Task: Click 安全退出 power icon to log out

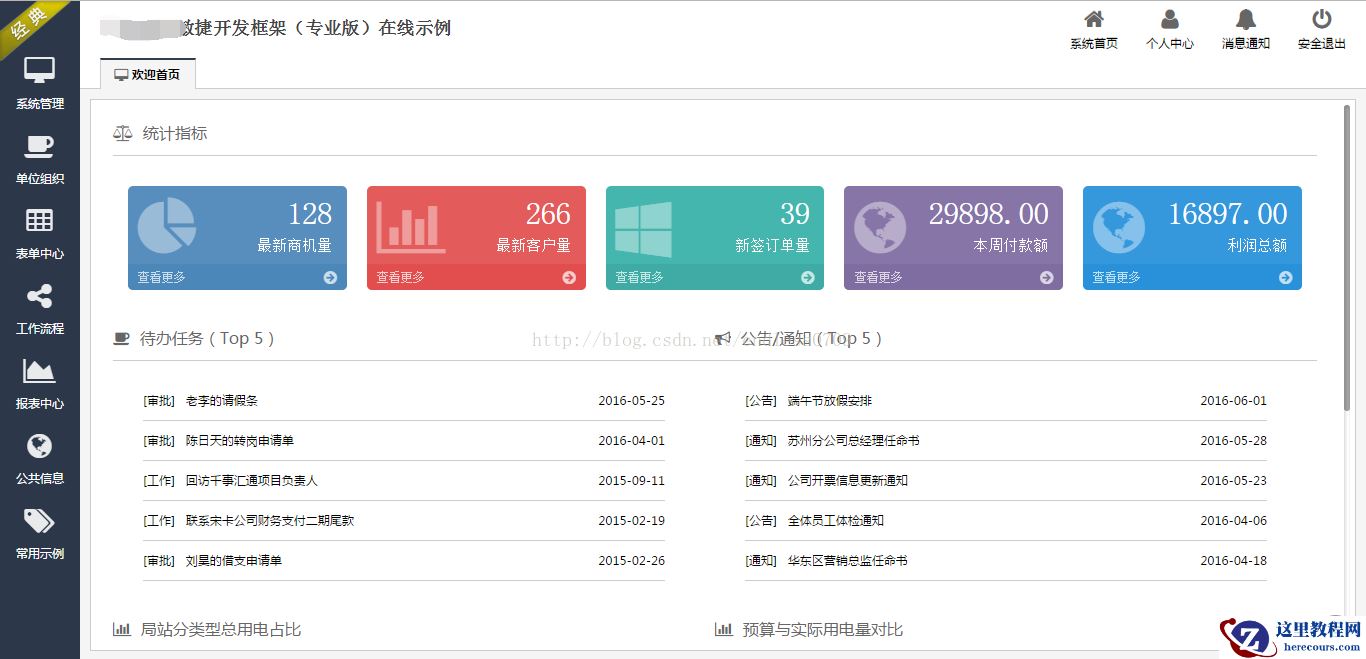Action: pyautogui.click(x=1321, y=20)
